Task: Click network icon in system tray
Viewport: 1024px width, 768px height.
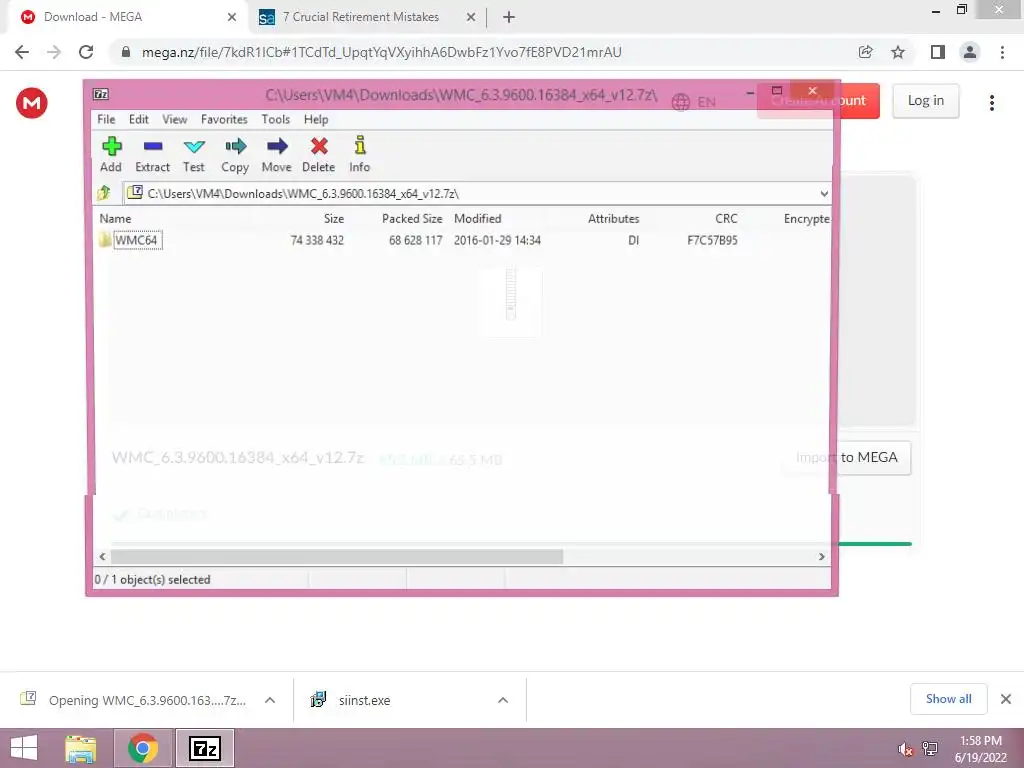Action: [930, 749]
